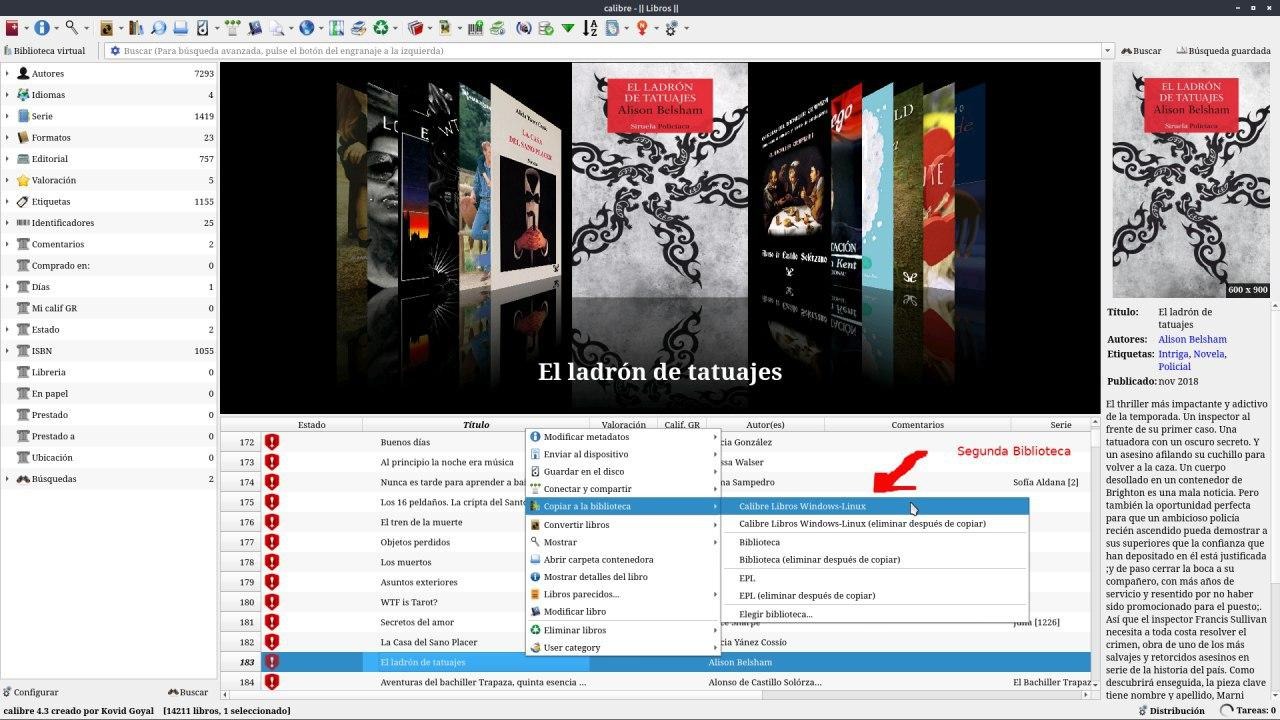Click the 'Búsqueda guardada' button
This screenshot has width=1280, height=720.
1223,51
